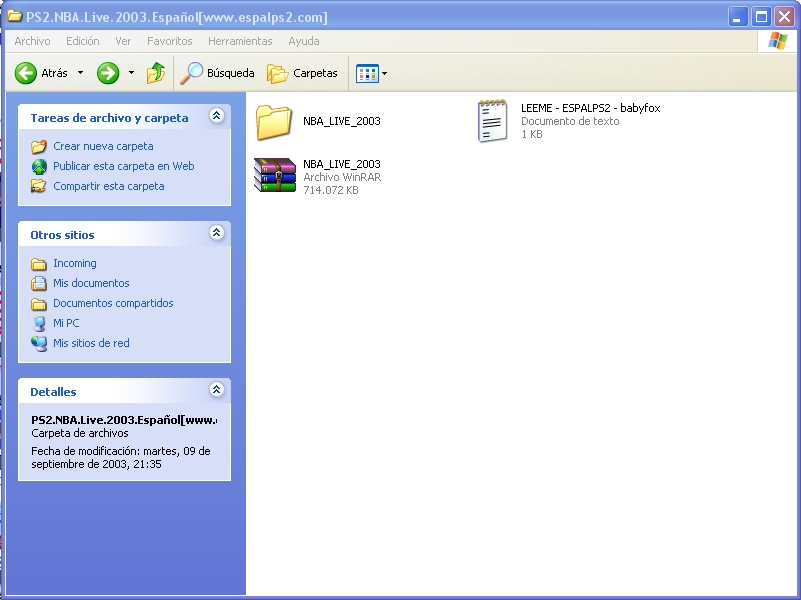Select the LEEME text document icon
The image size is (801, 600).
click(492, 121)
